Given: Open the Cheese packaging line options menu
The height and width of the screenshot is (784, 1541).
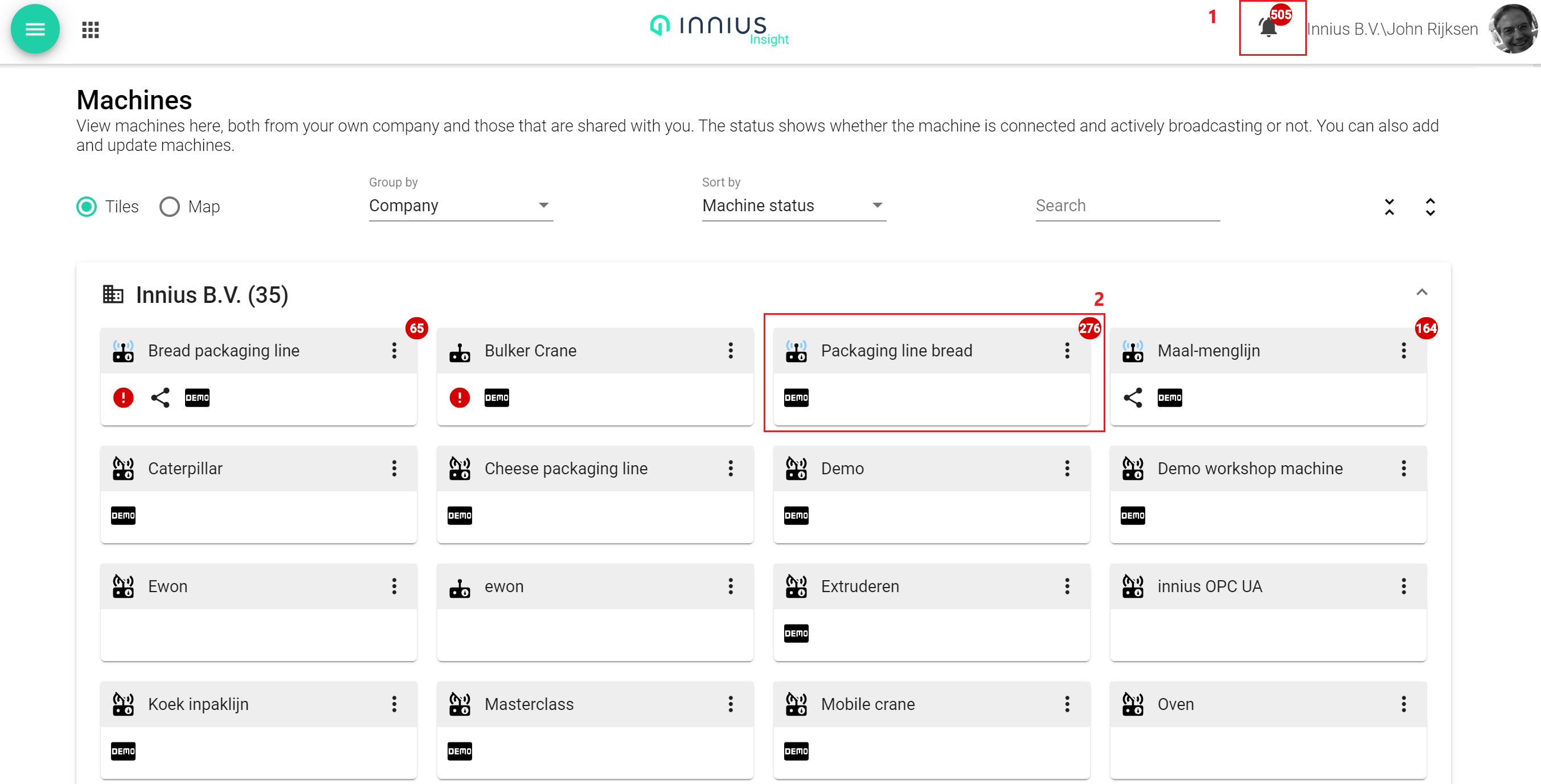Looking at the screenshot, I should [731, 468].
